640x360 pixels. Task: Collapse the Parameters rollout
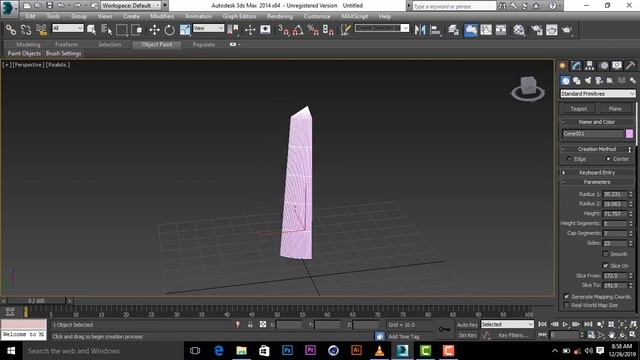597,182
